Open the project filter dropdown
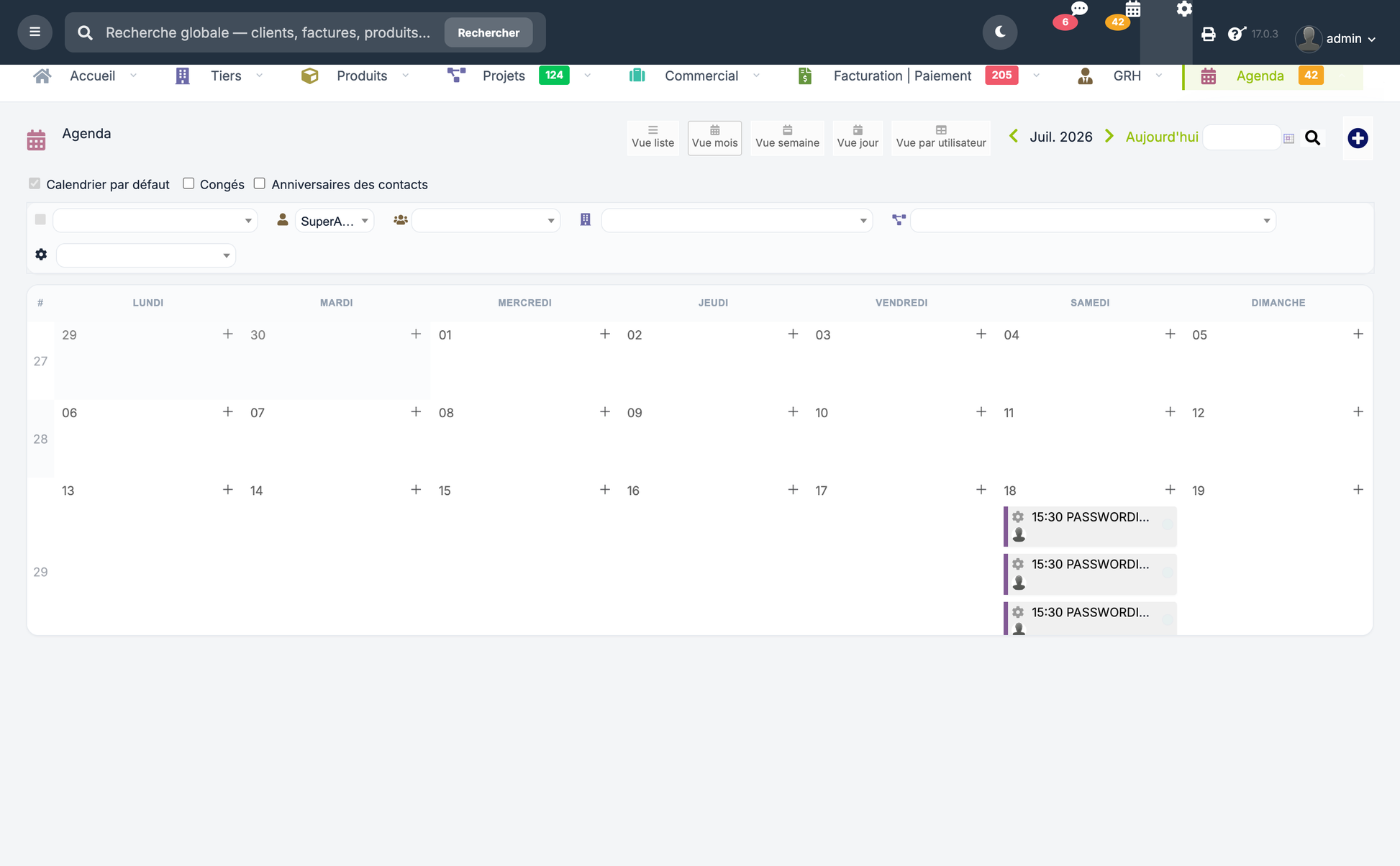This screenshot has height=866, width=1400. click(x=1093, y=221)
